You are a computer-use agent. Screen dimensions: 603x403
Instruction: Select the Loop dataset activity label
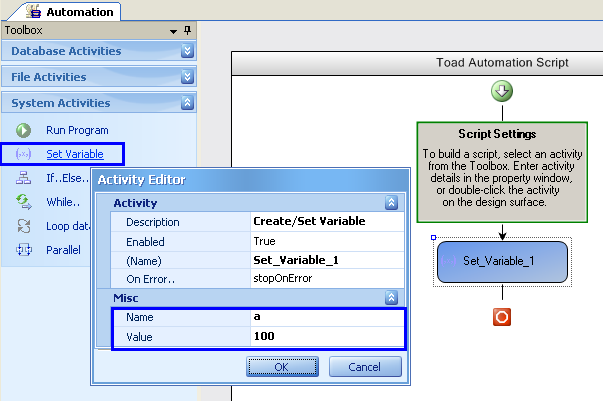tap(68, 226)
